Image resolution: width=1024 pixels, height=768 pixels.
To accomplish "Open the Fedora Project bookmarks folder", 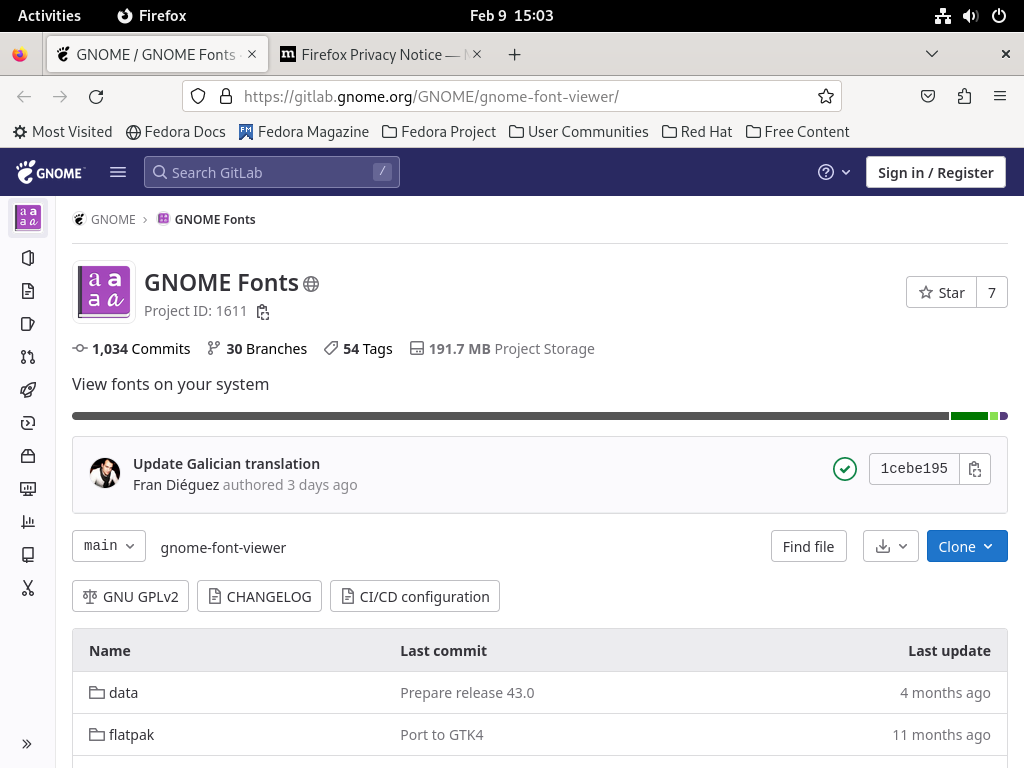I will click(x=439, y=132).
